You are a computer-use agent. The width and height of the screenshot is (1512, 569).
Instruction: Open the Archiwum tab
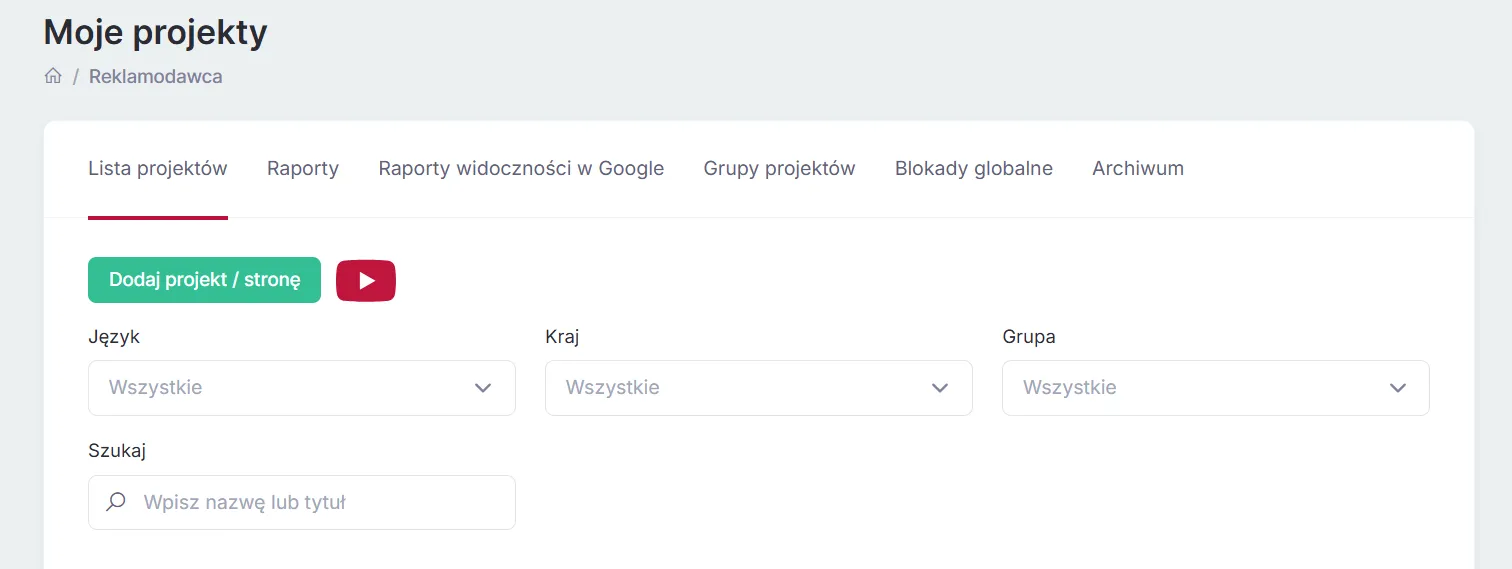tap(1138, 169)
